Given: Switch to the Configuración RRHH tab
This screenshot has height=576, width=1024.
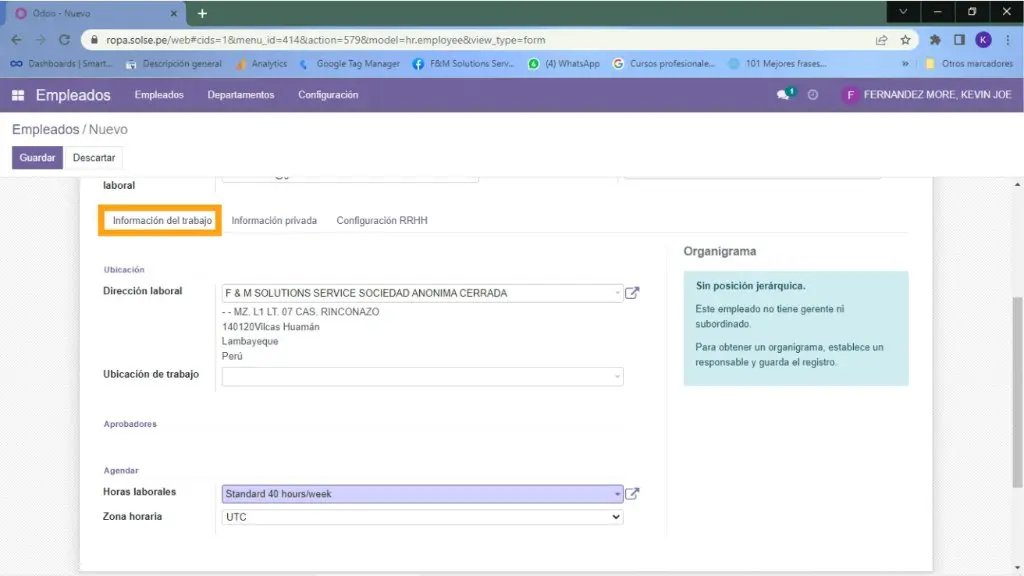Looking at the screenshot, I should pos(382,220).
